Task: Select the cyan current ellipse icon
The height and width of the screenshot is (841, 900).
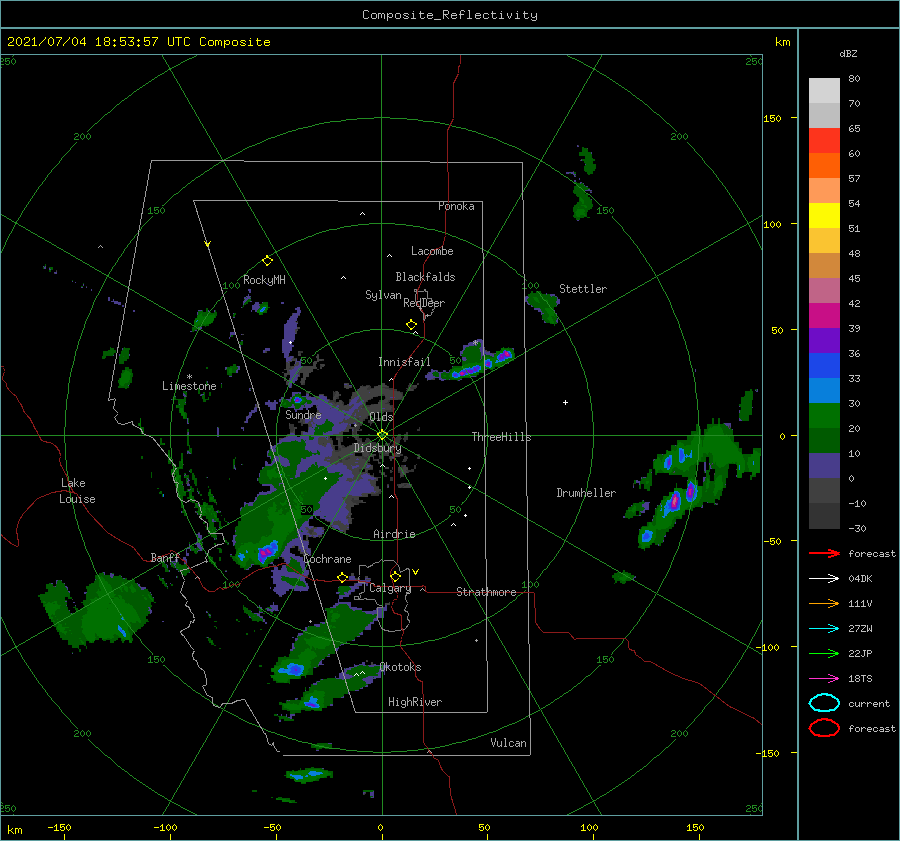Action: 824,703
